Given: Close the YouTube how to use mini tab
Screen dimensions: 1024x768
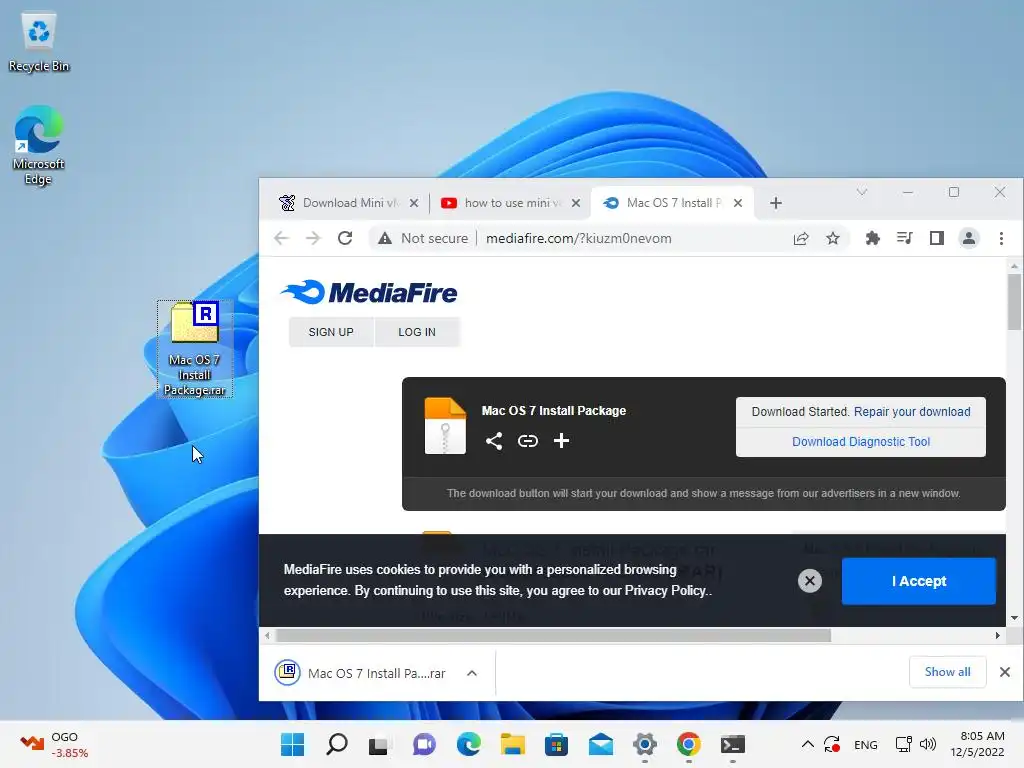Looking at the screenshot, I should (575, 203).
